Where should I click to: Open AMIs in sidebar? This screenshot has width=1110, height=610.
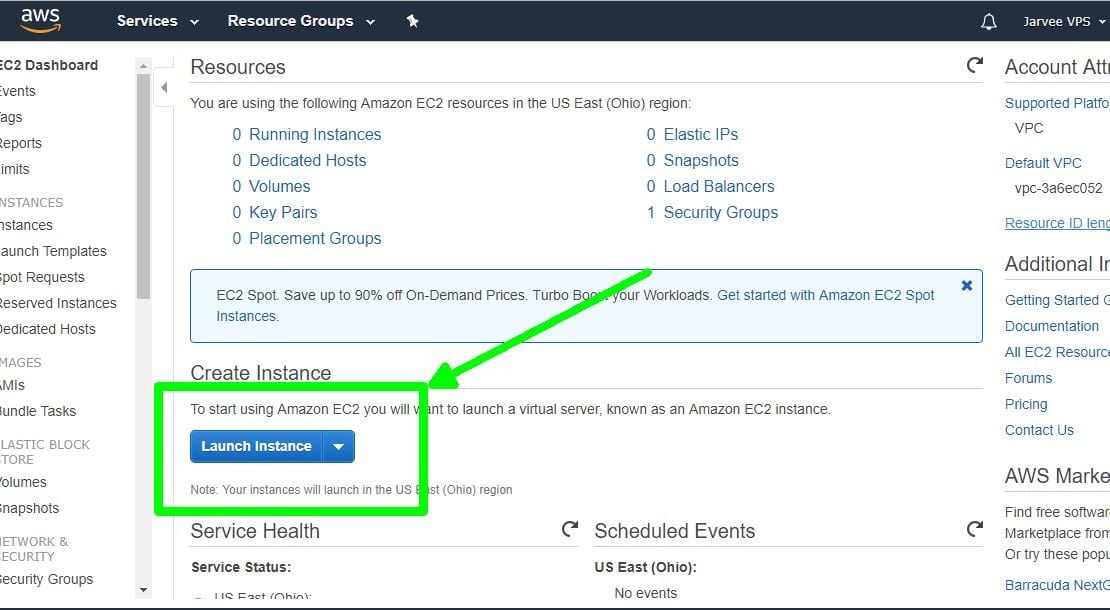12,386
